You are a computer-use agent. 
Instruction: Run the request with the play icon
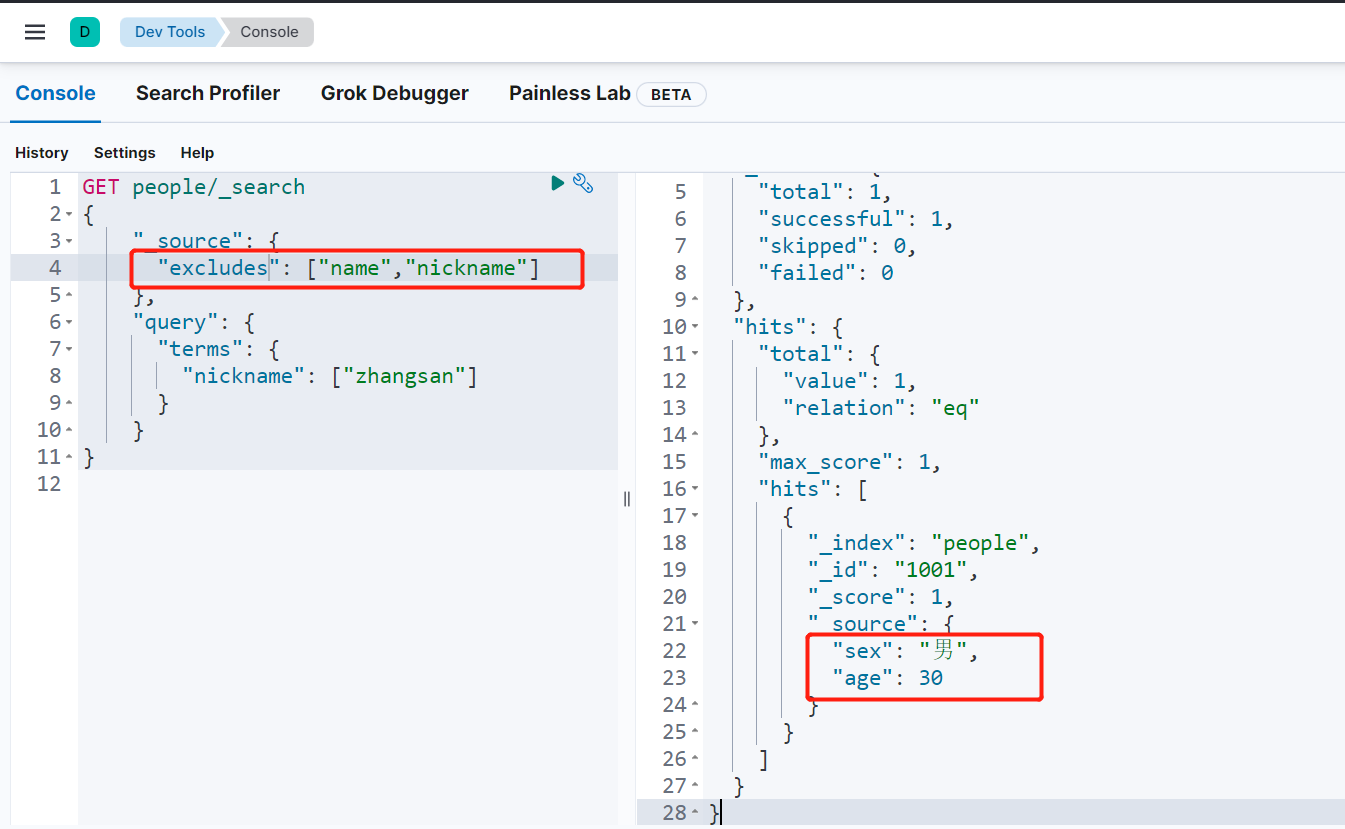pyautogui.click(x=558, y=183)
